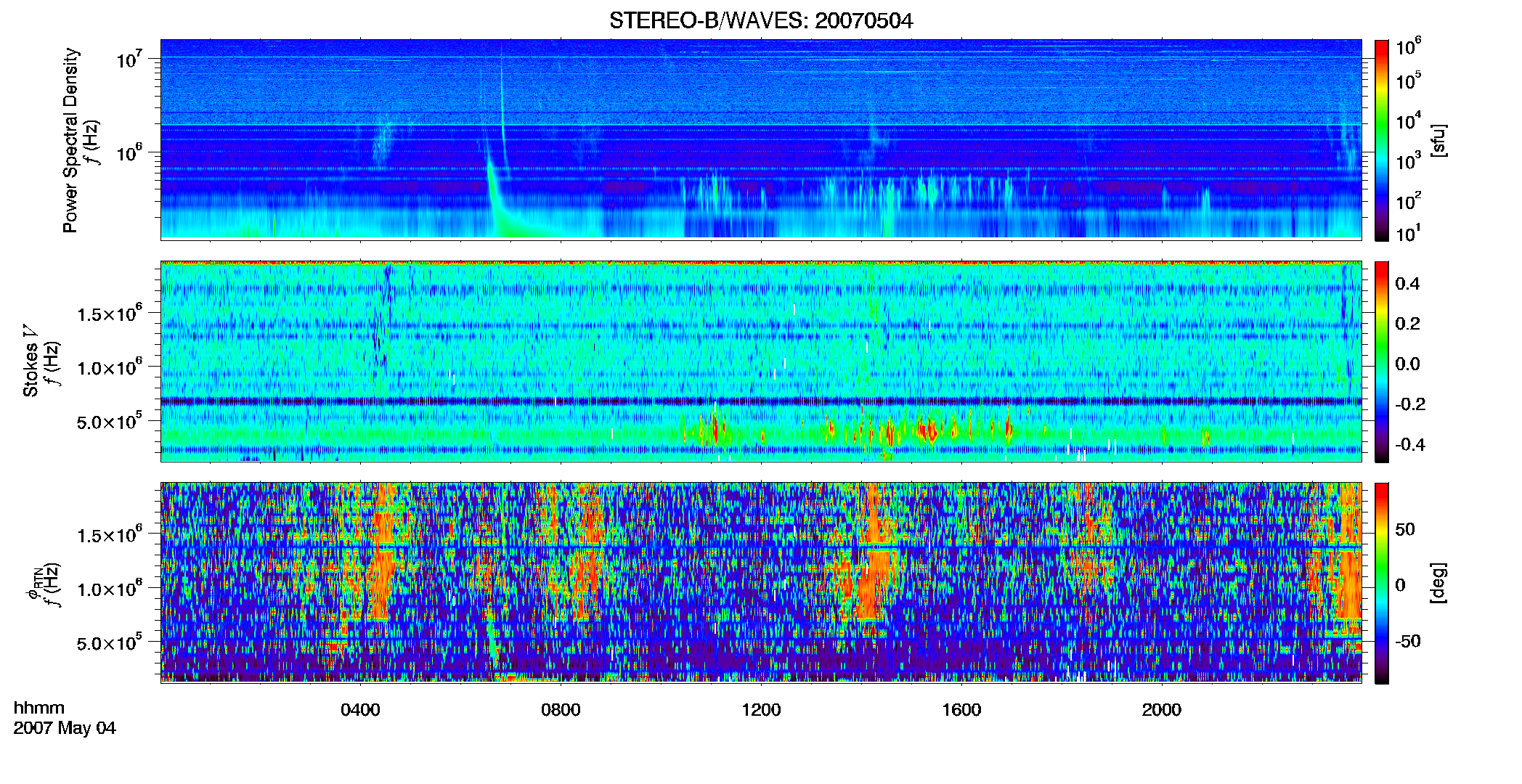Image resolution: width=1522 pixels, height=784 pixels.
Task: Click the 0.2 label on the Stokes V color bar
Action: [1407, 324]
